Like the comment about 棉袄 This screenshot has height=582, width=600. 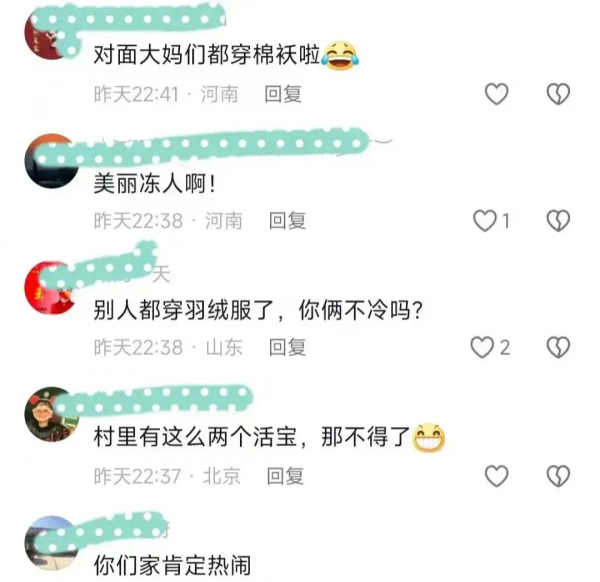(x=496, y=94)
